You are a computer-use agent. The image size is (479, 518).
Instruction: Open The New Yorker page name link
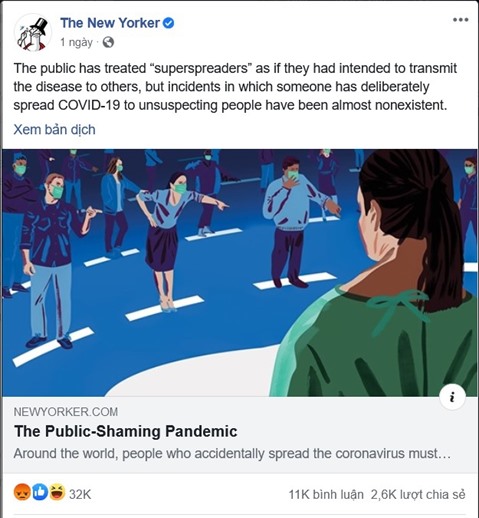point(110,23)
